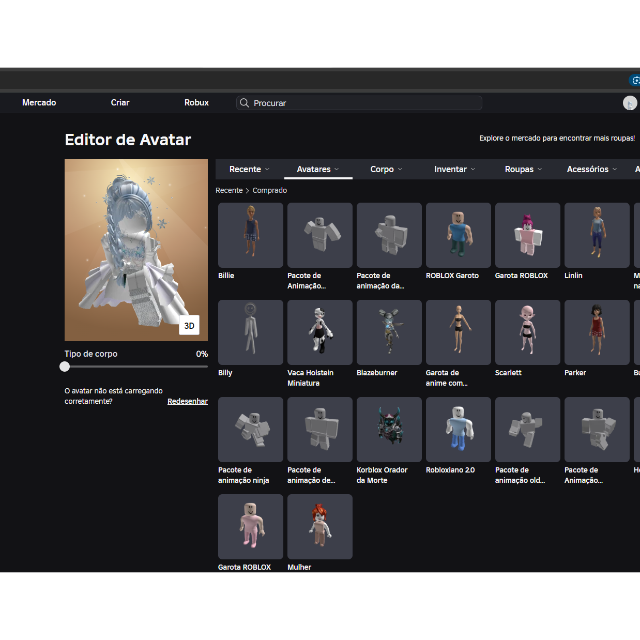Open the Mercado menu item

[39, 102]
